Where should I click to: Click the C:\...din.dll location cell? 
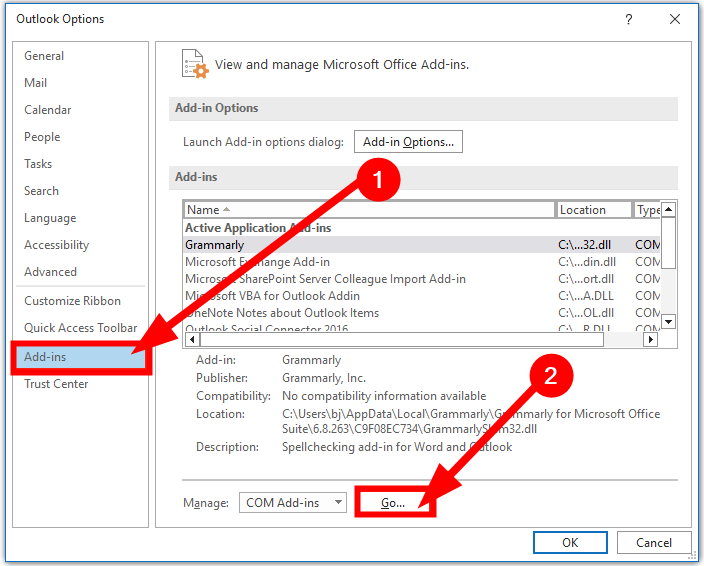pyautogui.click(x=587, y=262)
